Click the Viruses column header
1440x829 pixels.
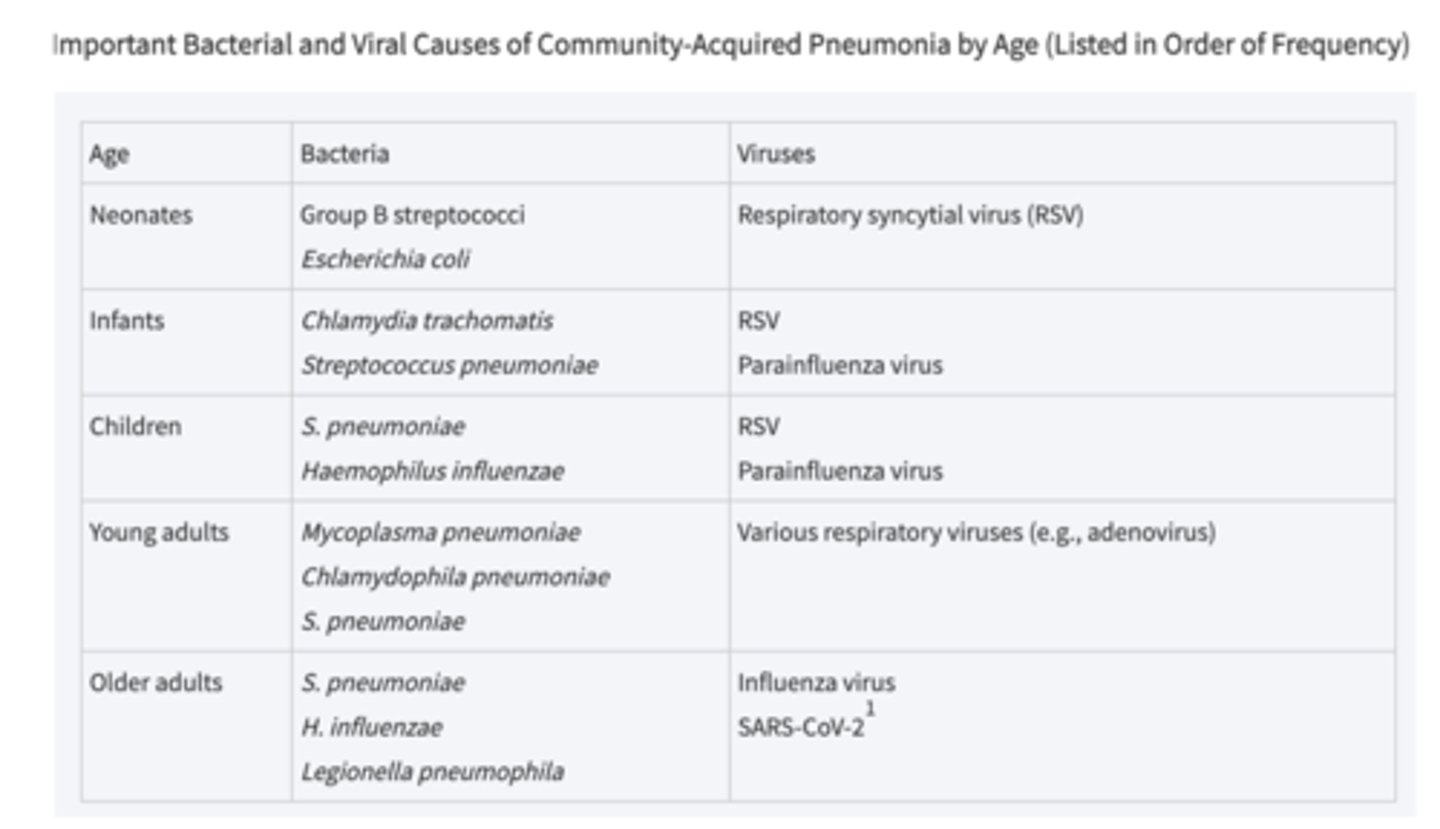1062,153
